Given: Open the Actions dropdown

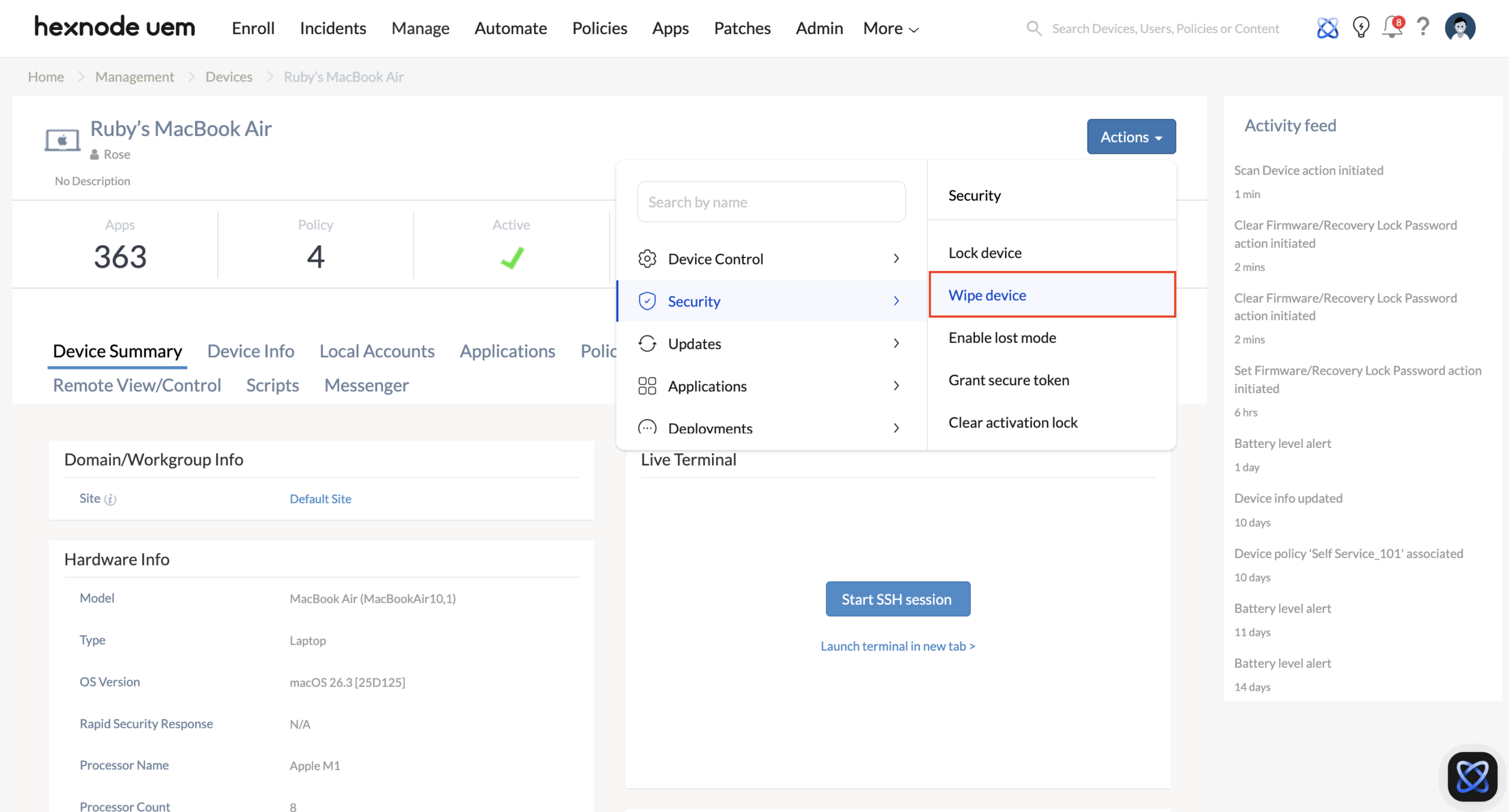Looking at the screenshot, I should (1131, 136).
